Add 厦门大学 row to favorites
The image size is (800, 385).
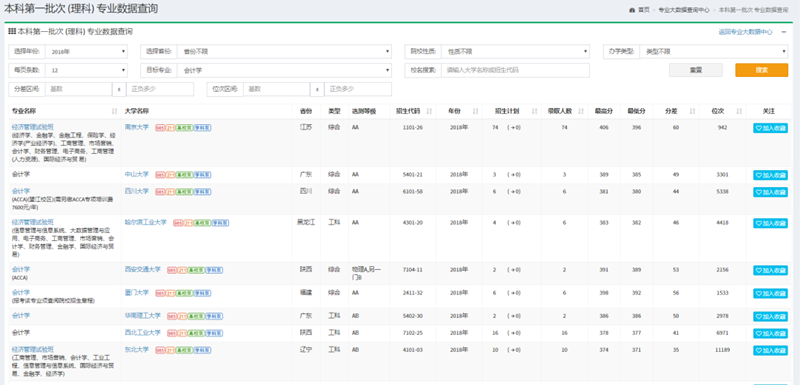pos(770,293)
